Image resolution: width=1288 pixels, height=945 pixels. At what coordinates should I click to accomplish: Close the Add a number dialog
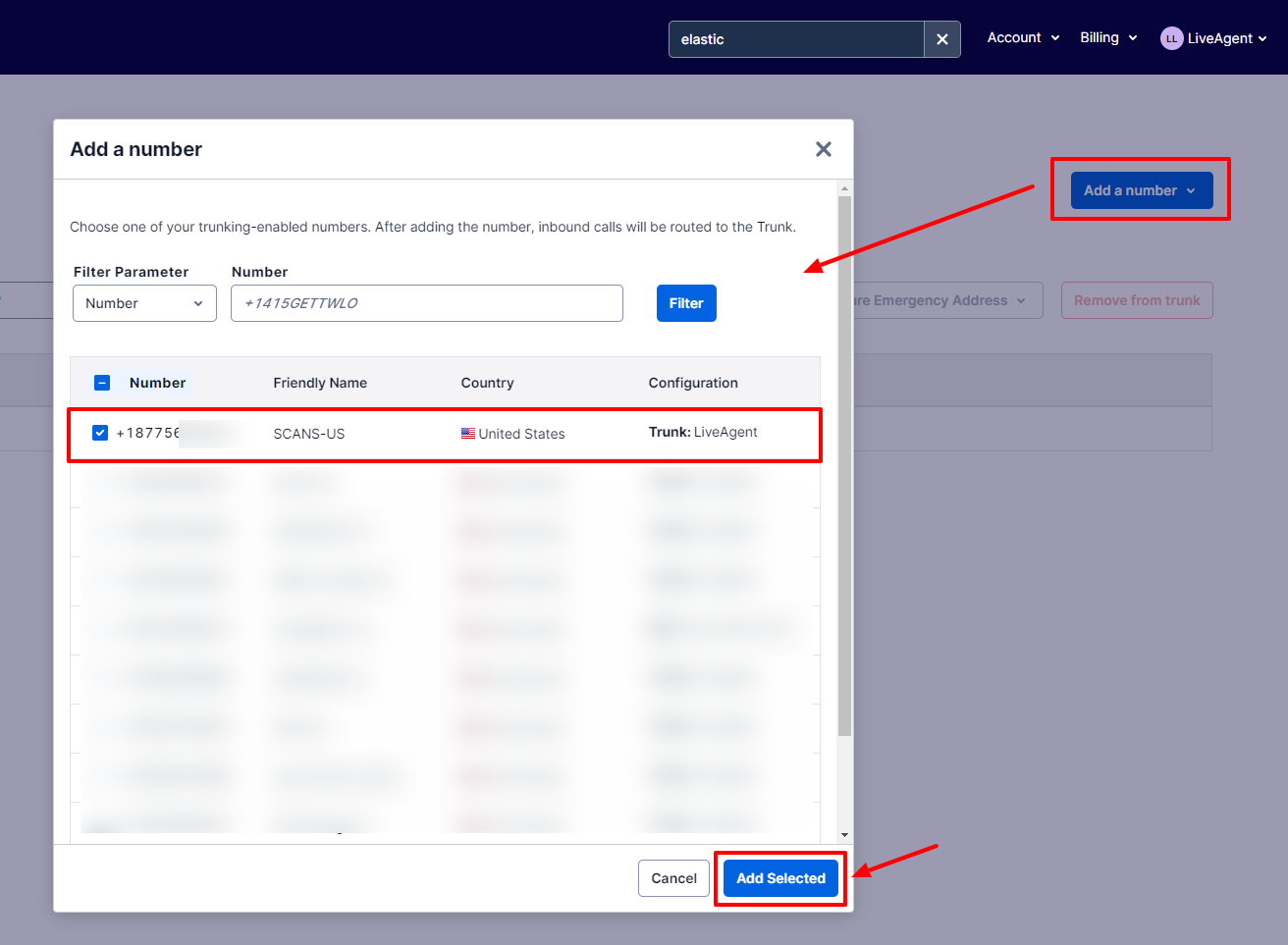[823, 149]
